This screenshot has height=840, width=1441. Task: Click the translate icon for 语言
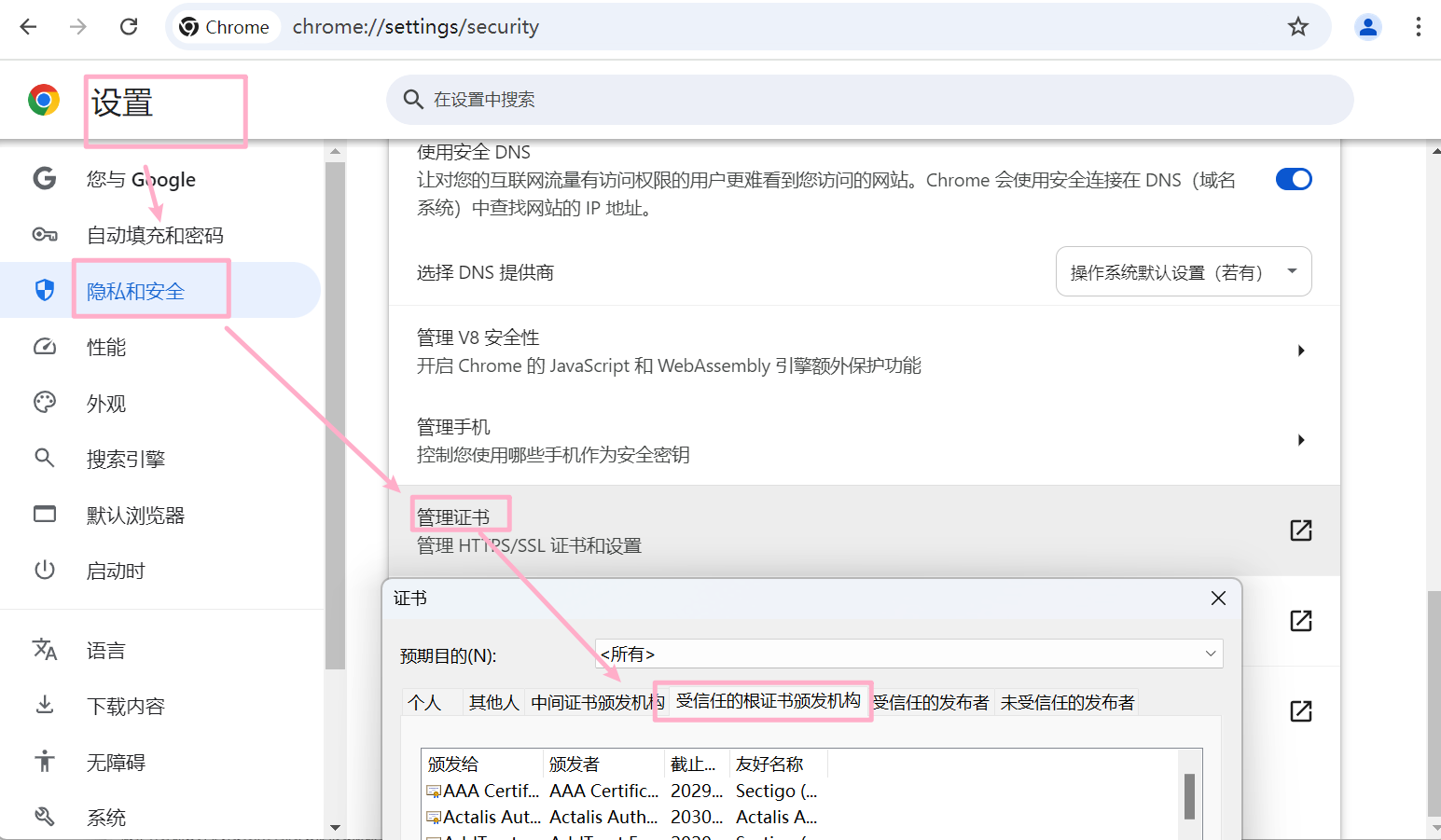(45, 650)
